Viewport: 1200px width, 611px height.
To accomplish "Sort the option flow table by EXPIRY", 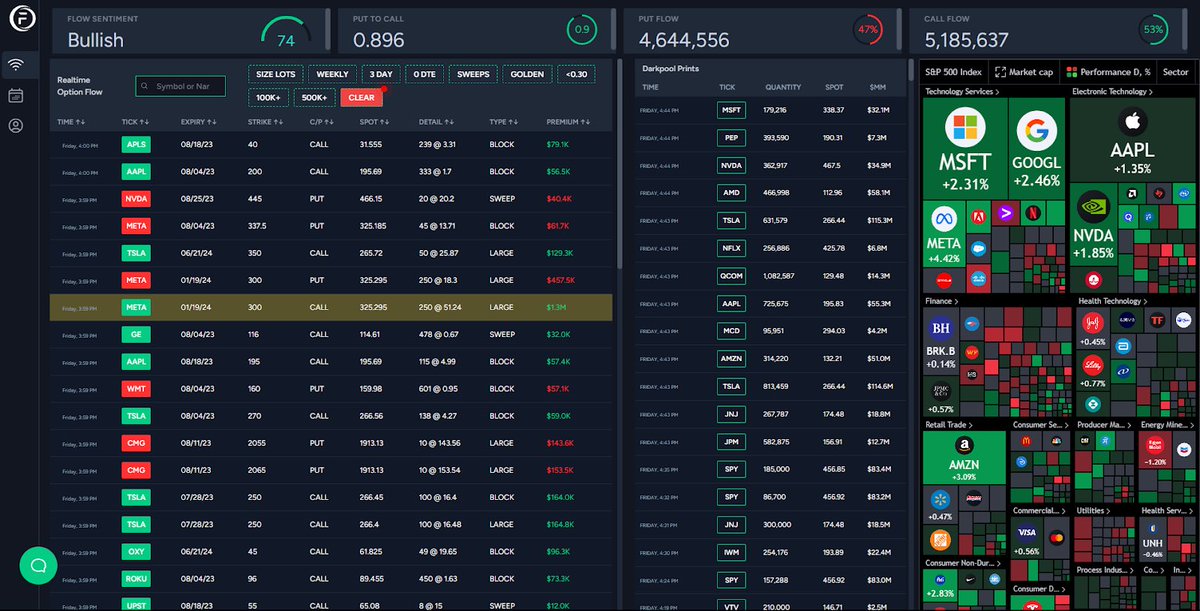I will pos(199,122).
